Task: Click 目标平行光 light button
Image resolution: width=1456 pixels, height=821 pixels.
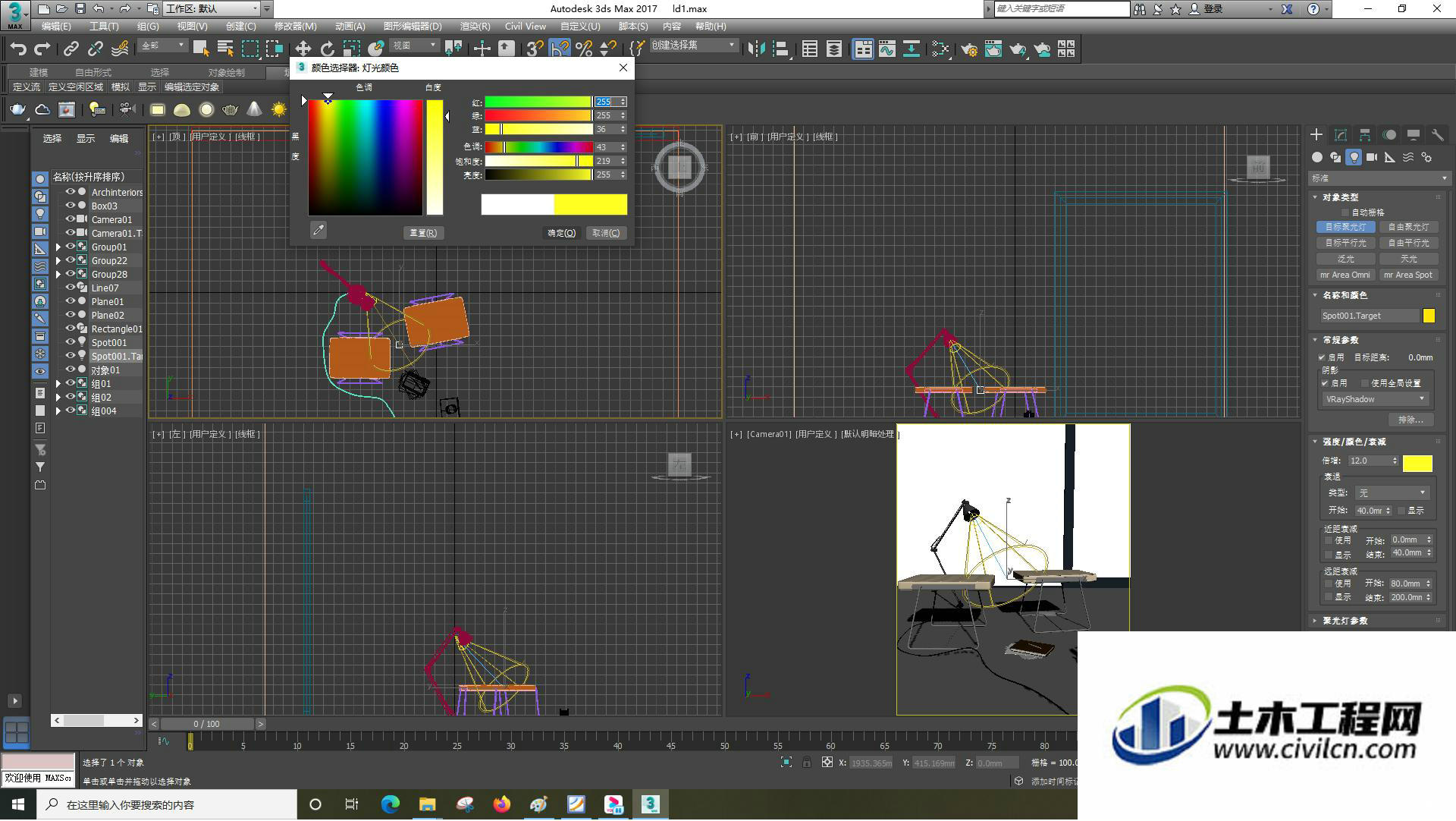Action: [x=1346, y=243]
